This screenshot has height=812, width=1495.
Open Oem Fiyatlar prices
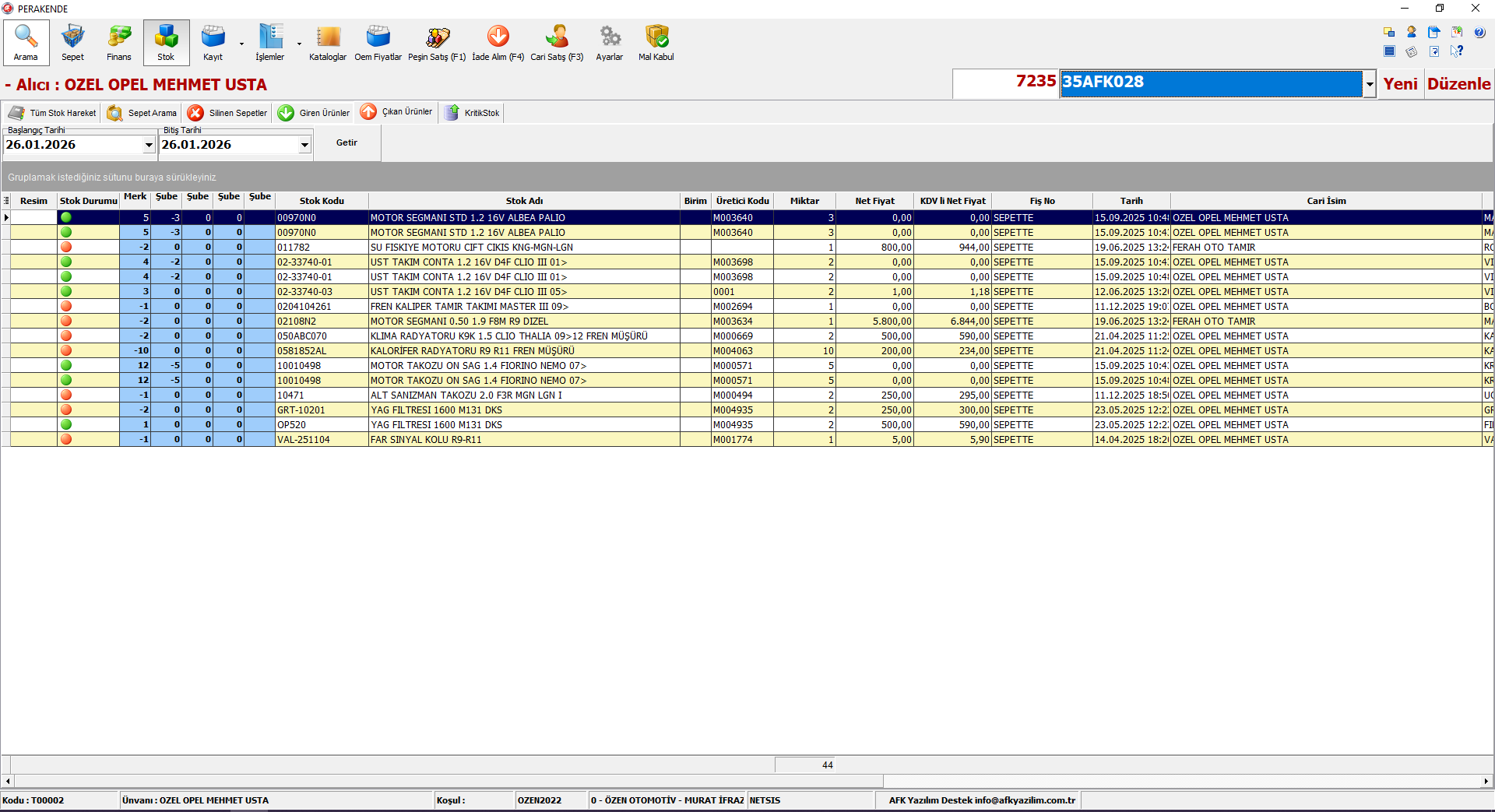378,42
